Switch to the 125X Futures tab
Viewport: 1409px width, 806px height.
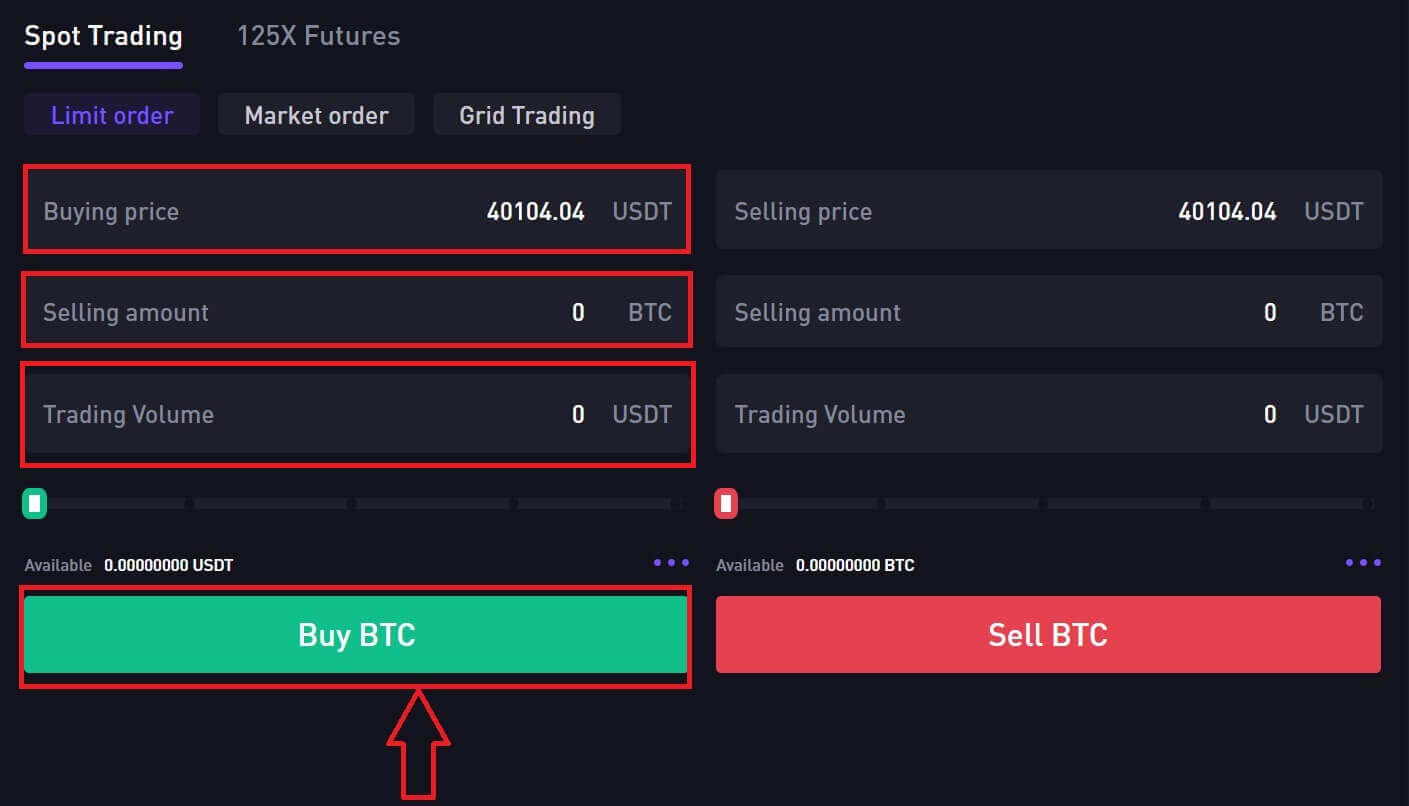tap(318, 35)
